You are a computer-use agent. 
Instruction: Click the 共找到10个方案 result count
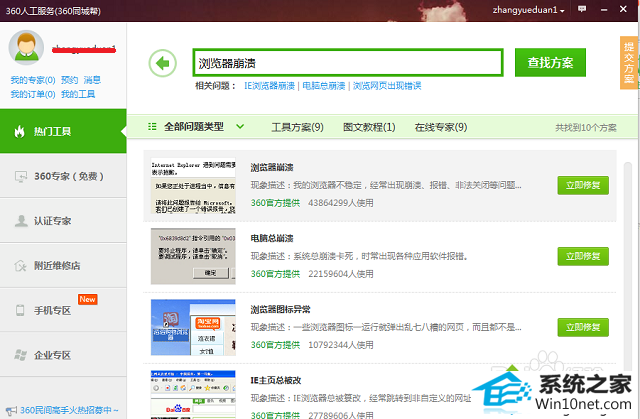(x=586, y=128)
